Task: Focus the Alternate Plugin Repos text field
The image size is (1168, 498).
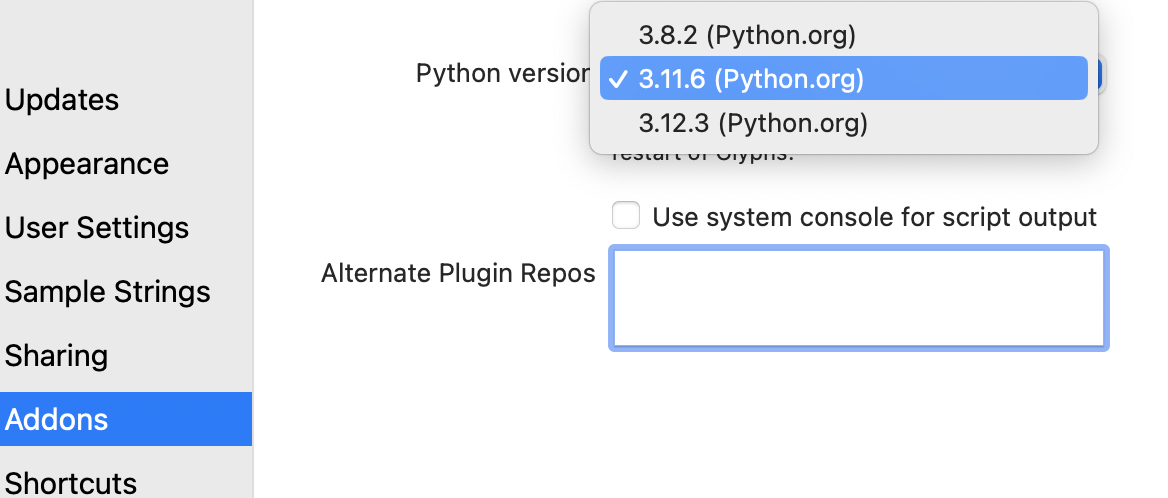Action: (858, 298)
